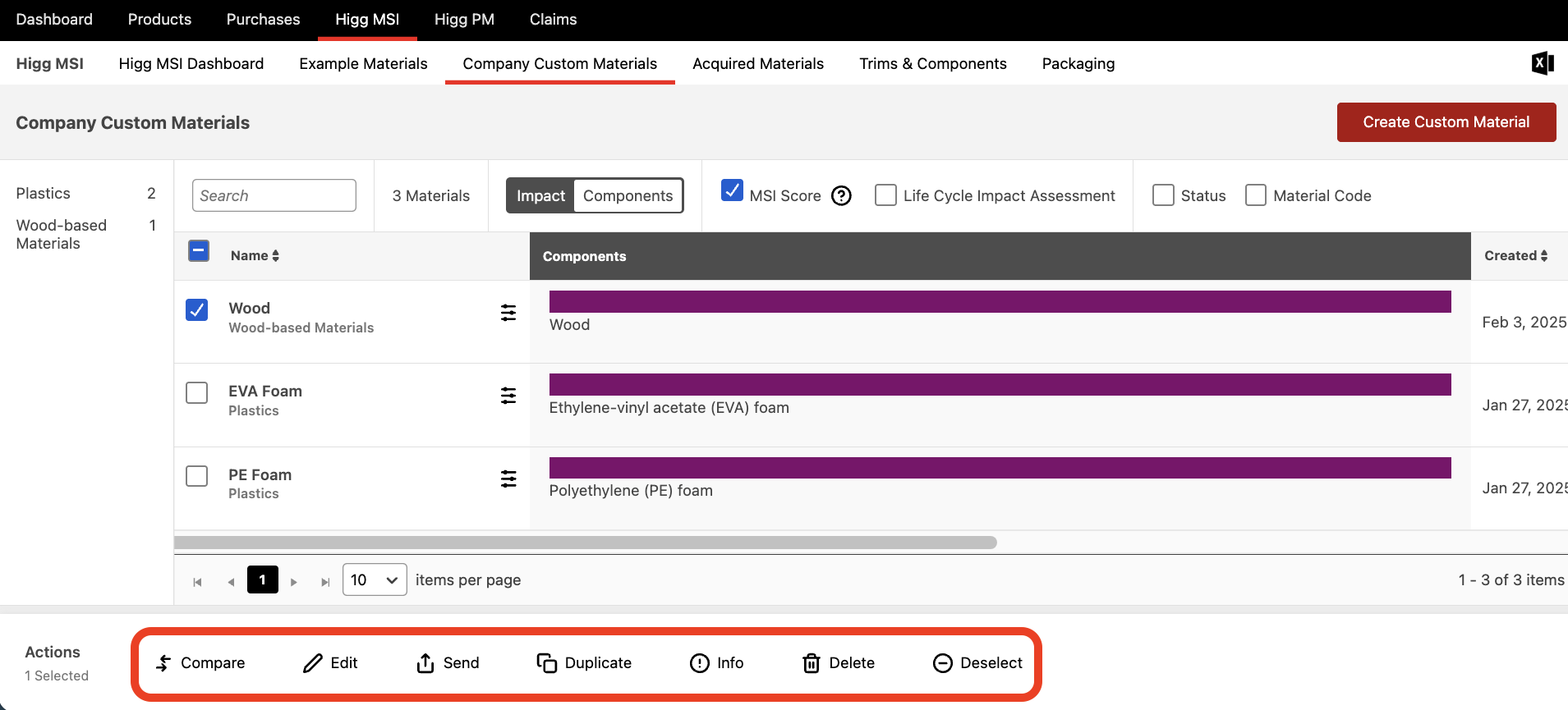
Task: Select the Company Custom Materials tab
Action: click(x=560, y=63)
